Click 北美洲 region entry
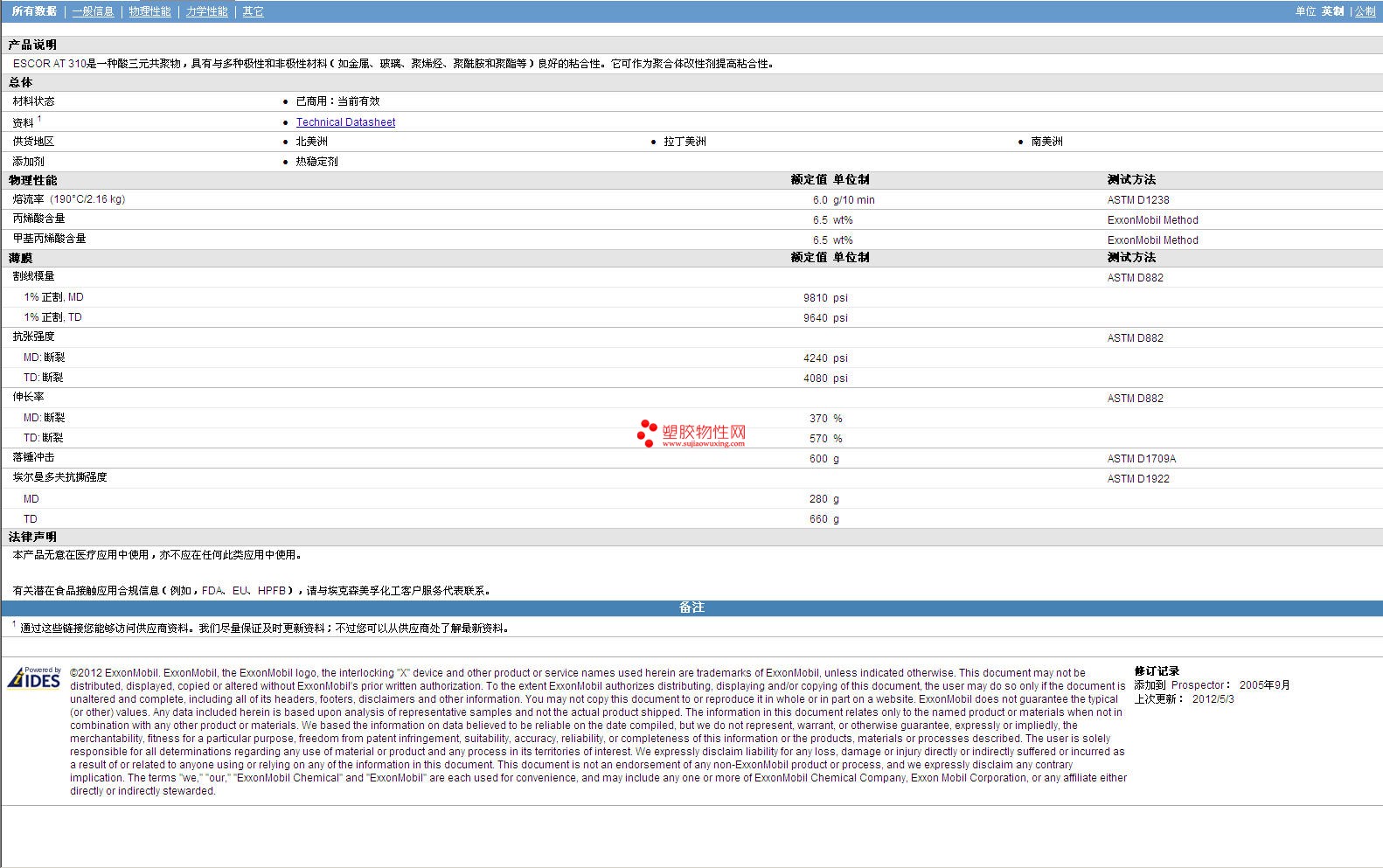Image resolution: width=1383 pixels, height=868 pixels. pyautogui.click(x=311, y=142)
